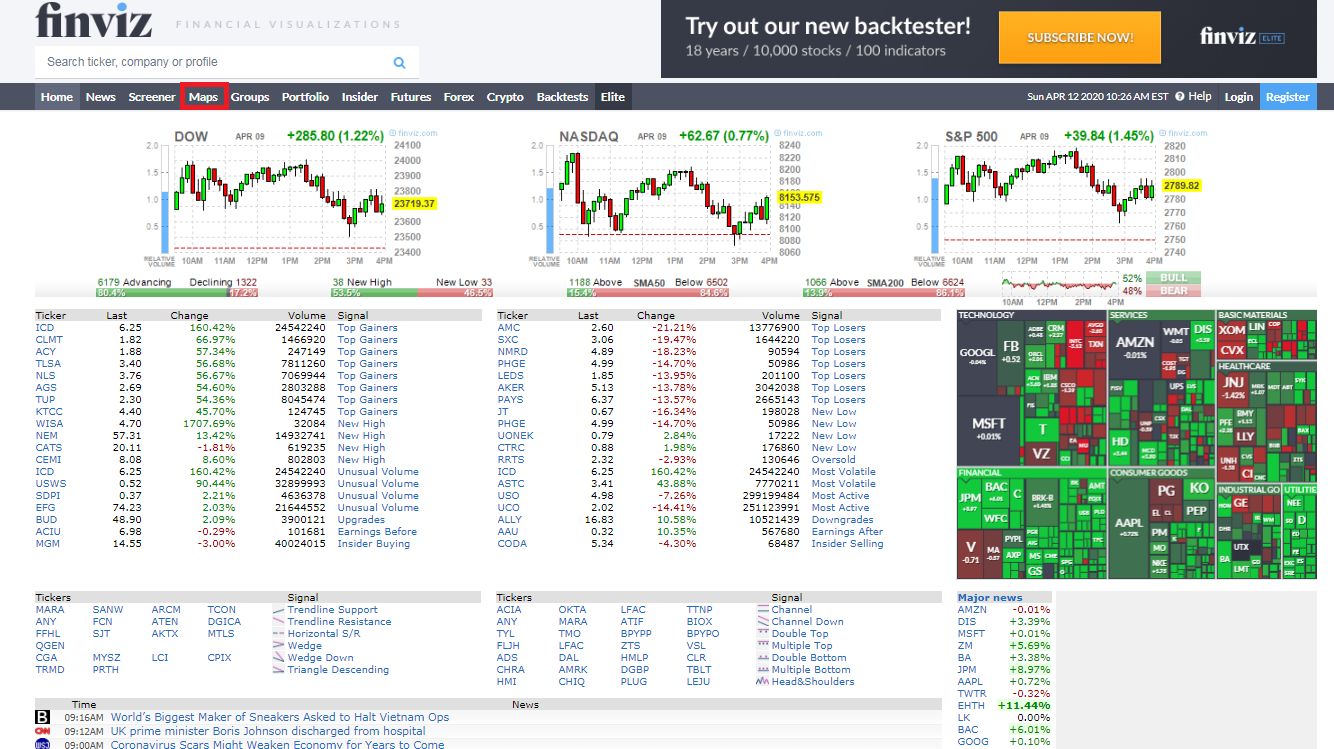
Task: Click the Downgrades signal link for ALLY
Action: pos(842,520)
